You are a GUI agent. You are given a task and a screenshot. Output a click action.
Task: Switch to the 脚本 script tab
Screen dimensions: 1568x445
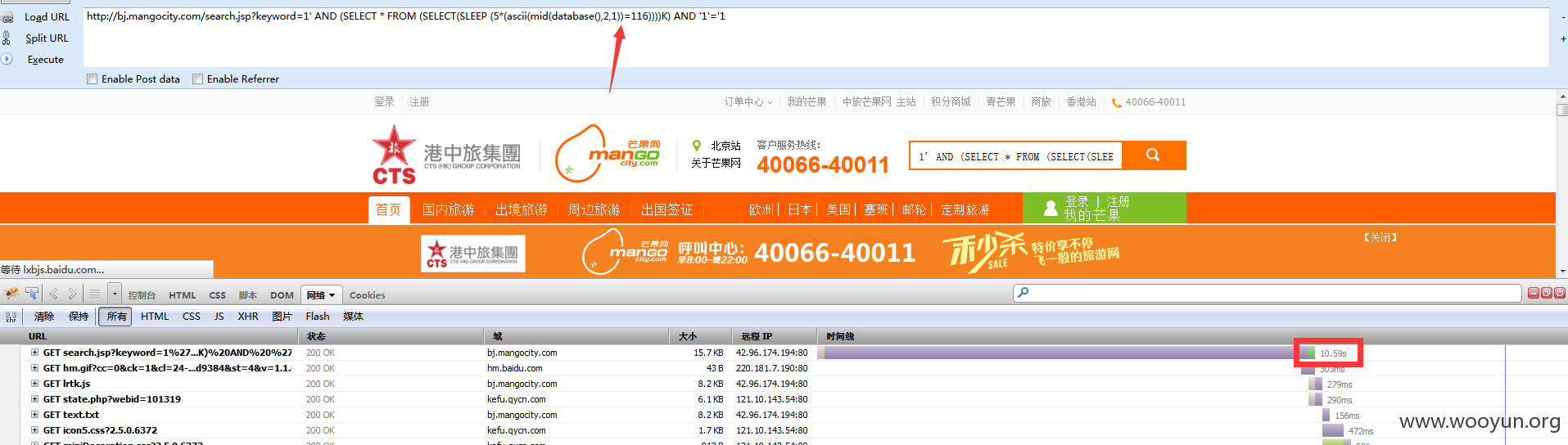pyautogui.click(x=247, y=295)
